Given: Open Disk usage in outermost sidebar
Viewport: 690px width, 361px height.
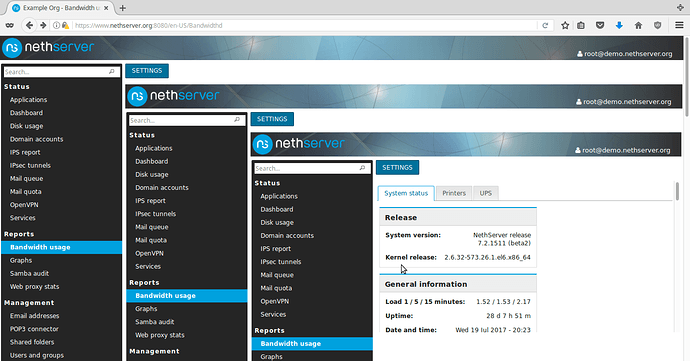Looking at the screenshot, I should coord(26,126).
